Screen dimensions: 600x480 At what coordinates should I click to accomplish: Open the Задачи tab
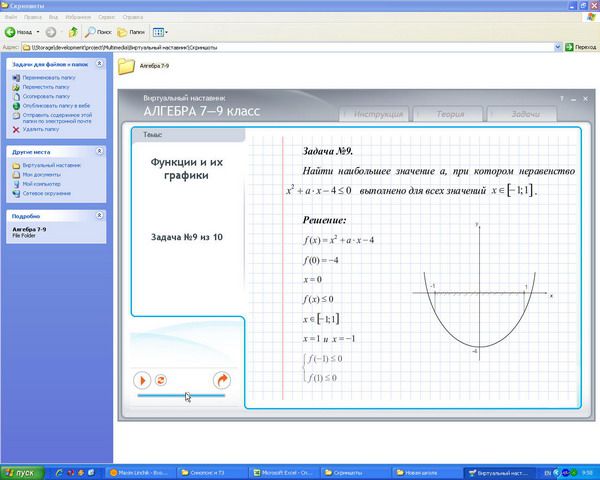click(526, 114)
